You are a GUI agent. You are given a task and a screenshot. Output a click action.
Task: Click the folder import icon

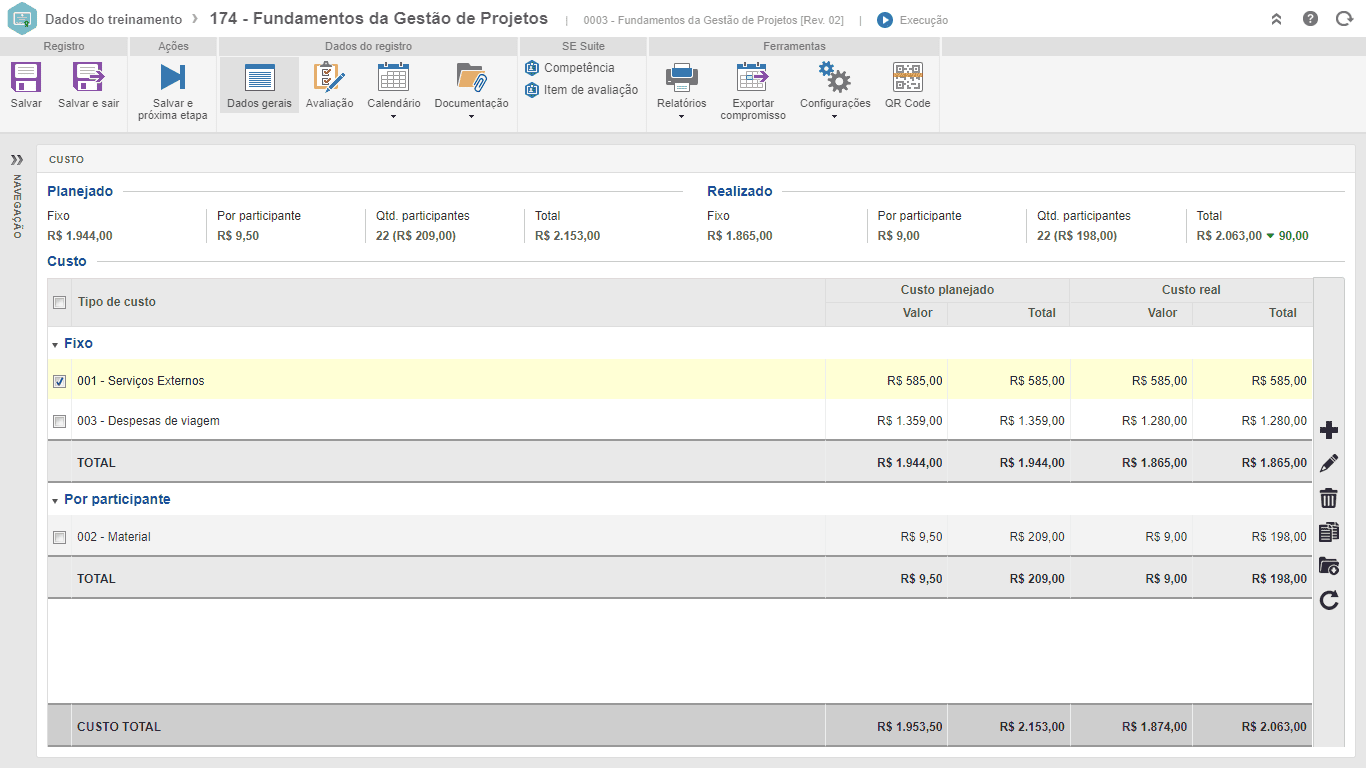pyautogui.click(x=1329, y=566)
